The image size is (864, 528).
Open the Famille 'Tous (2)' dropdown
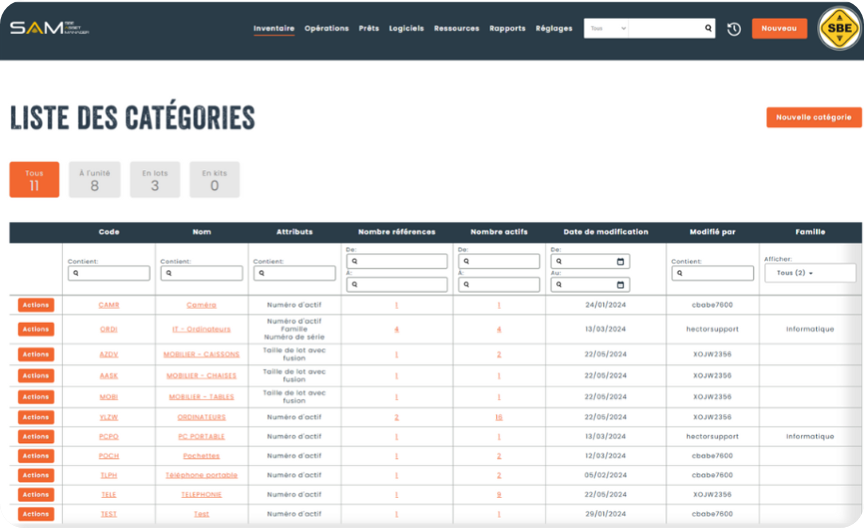(809, 273)
